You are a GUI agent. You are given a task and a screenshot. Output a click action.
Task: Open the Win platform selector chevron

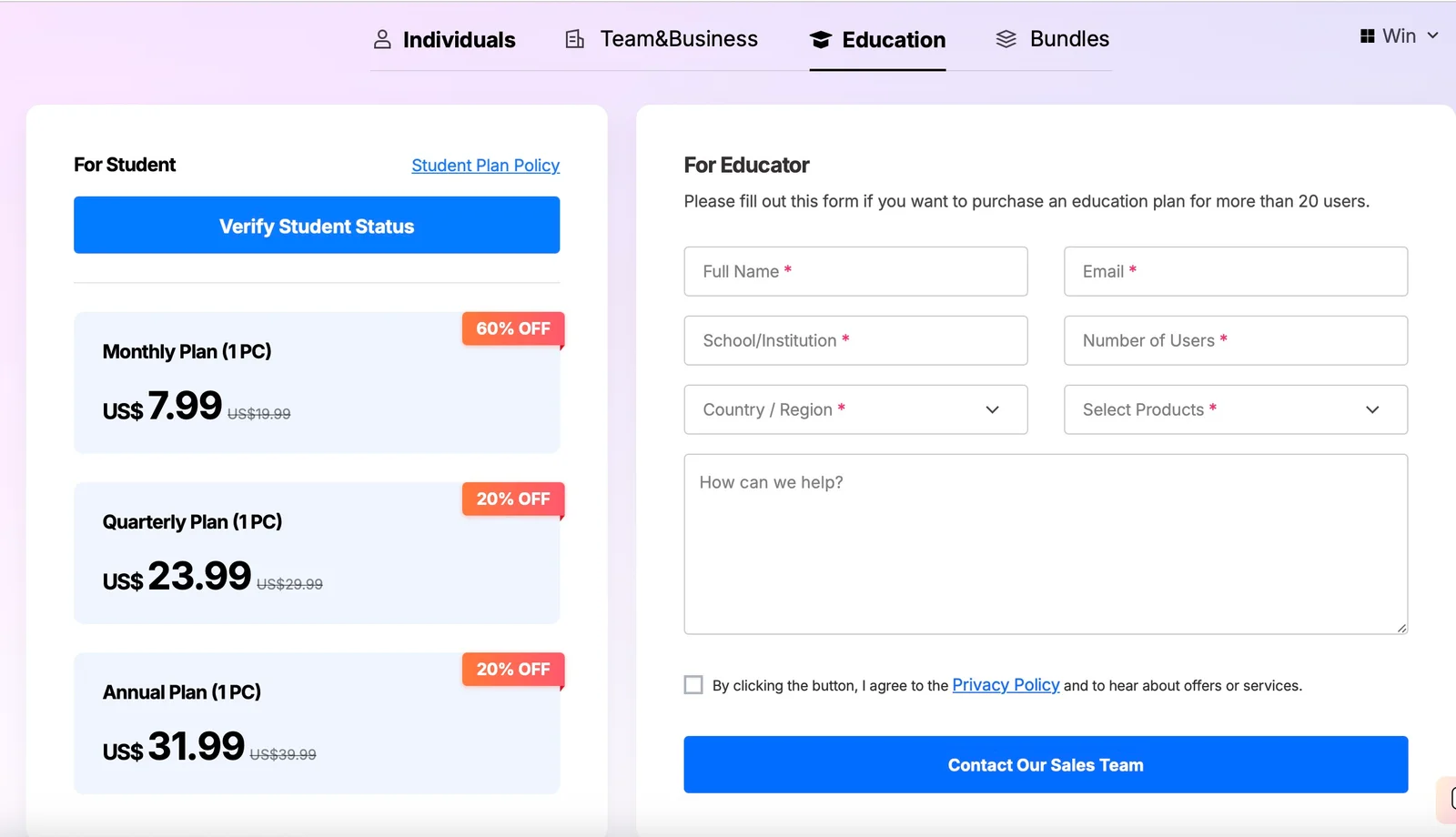(x=1432, y=35)
